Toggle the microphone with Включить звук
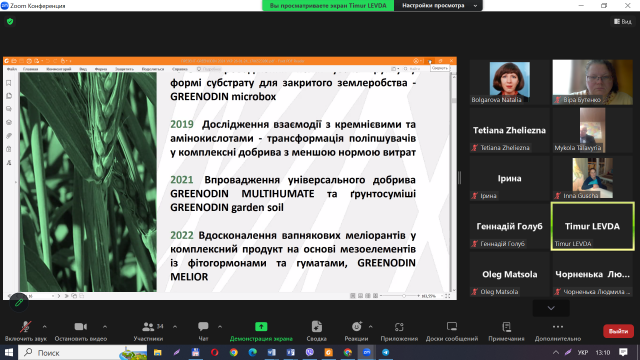 click(26, 331)
